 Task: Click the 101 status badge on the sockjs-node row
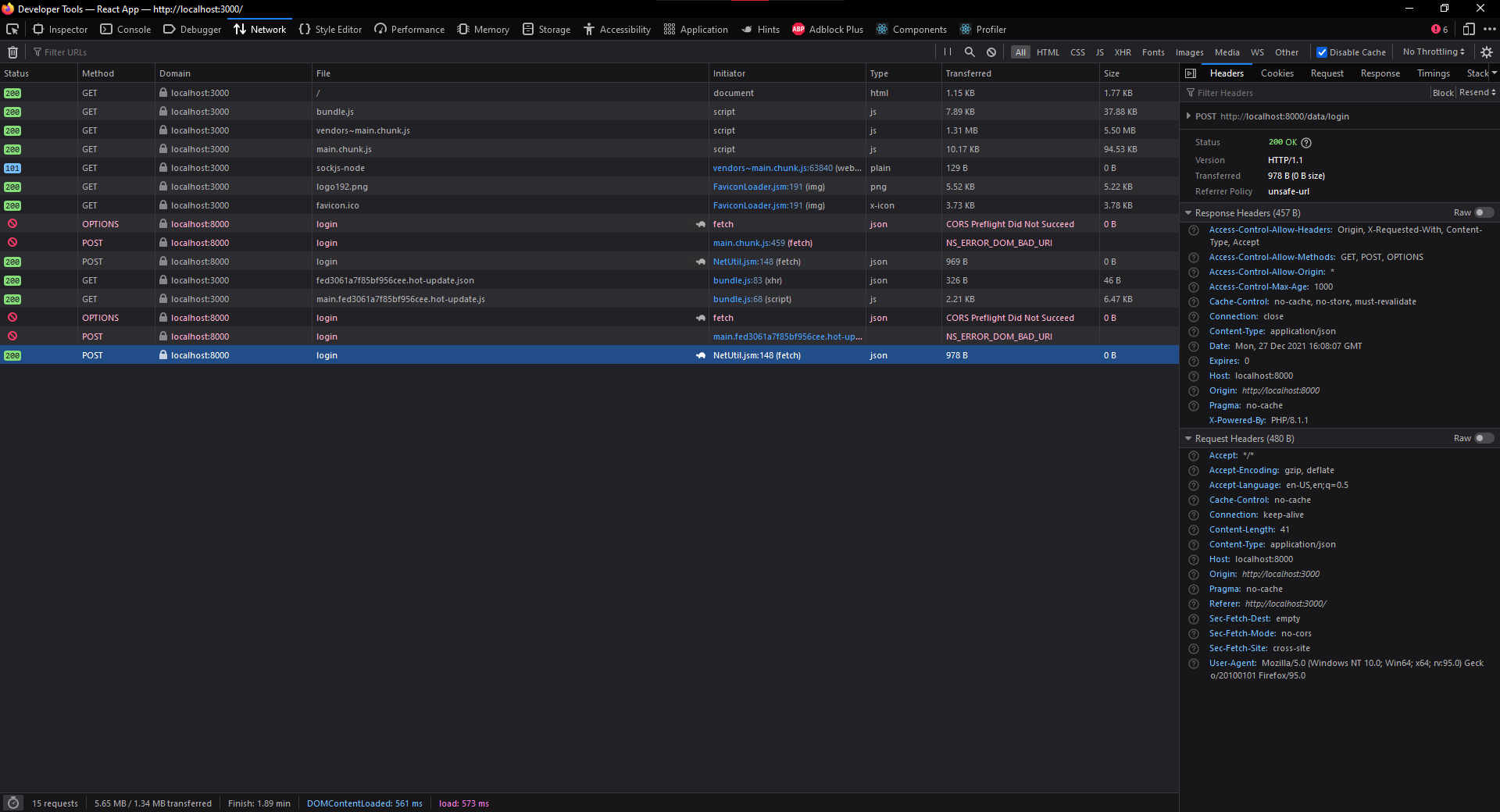[x=12, y=168]
